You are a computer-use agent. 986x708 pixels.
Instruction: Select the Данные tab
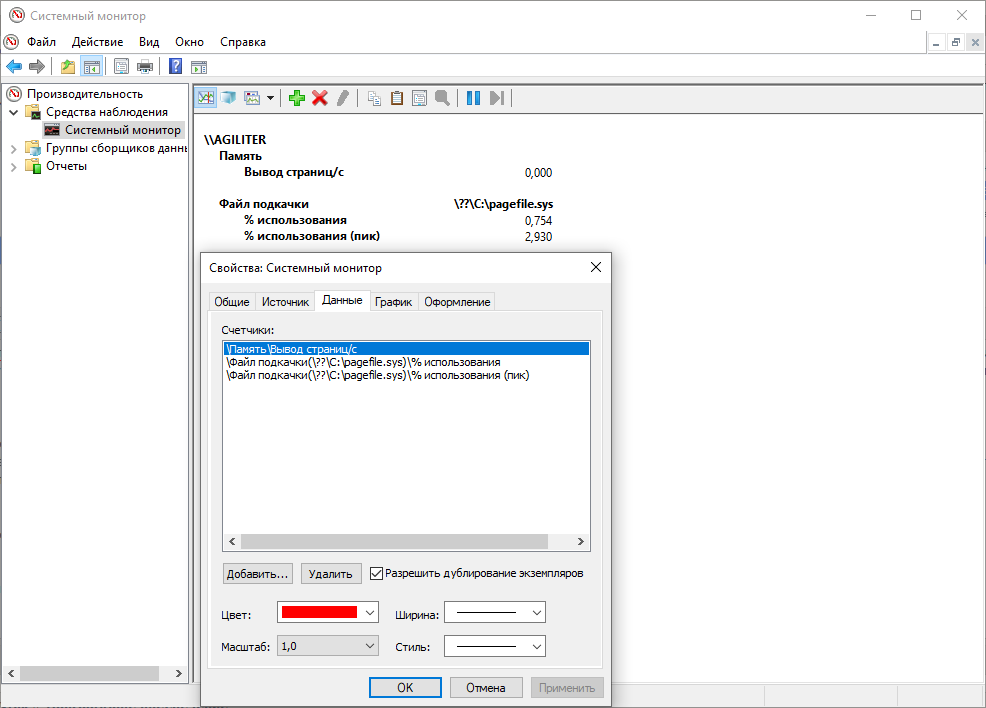[342, 301]
